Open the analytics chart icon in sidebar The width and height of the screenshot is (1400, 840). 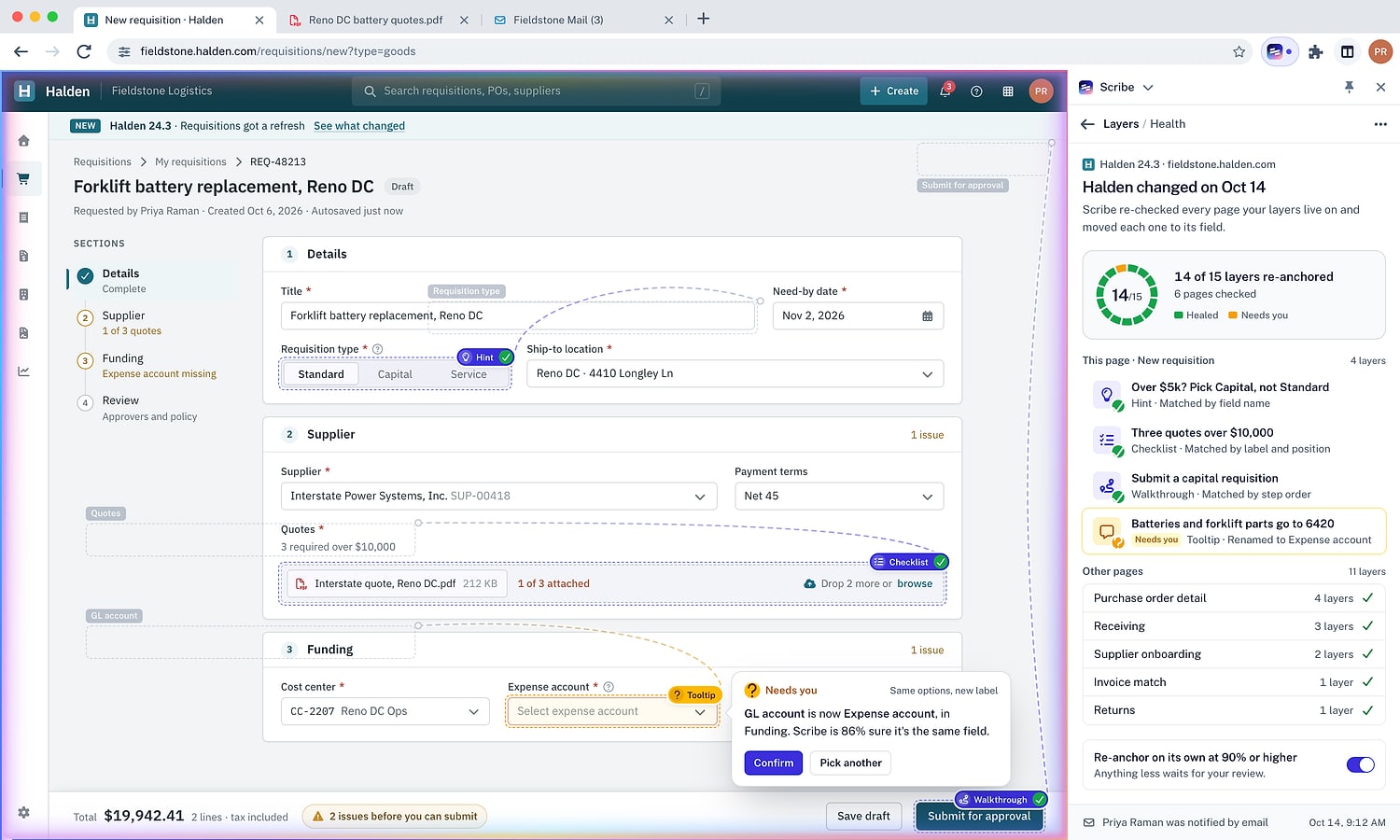pyautogui.click(x=23, y=371)
